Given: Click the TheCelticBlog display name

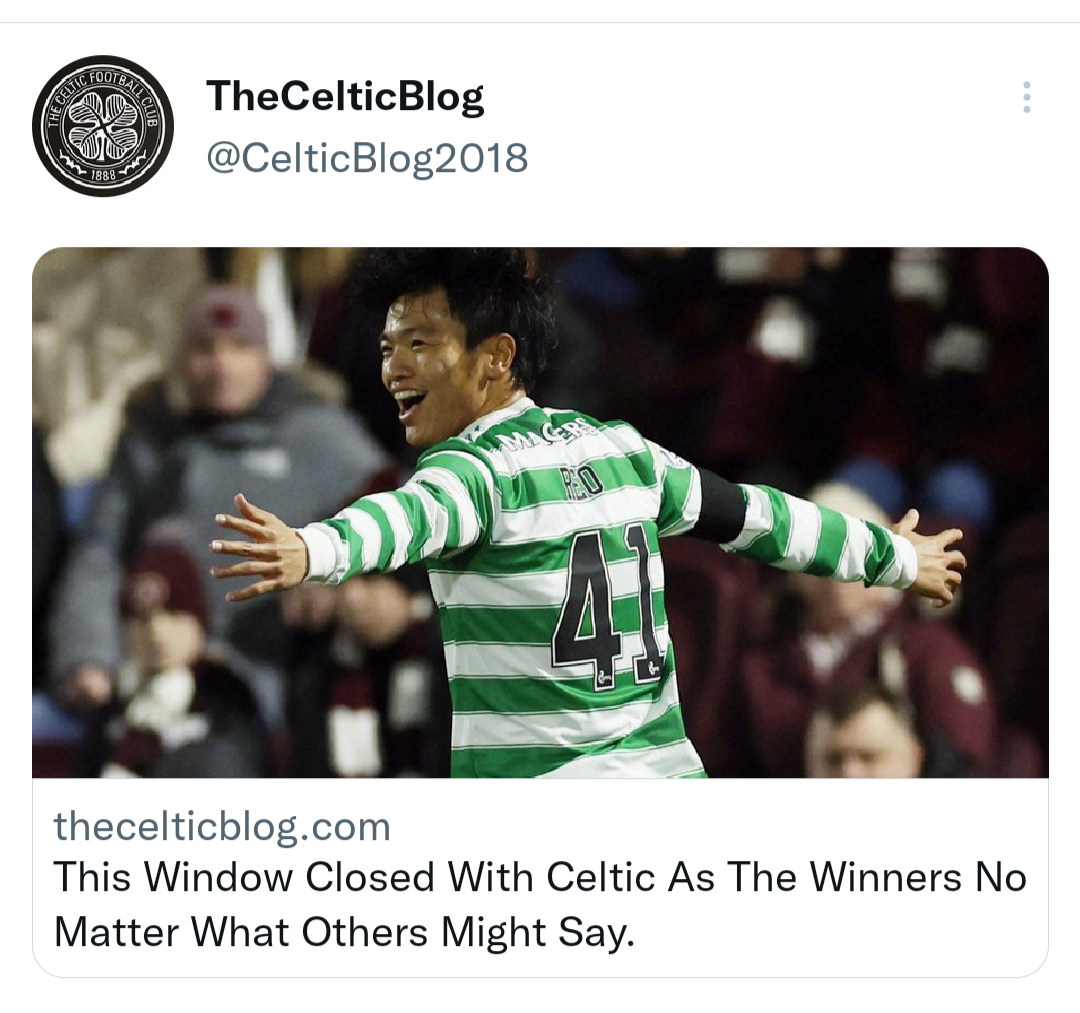Looking at the screenshot, I should 345,96.
